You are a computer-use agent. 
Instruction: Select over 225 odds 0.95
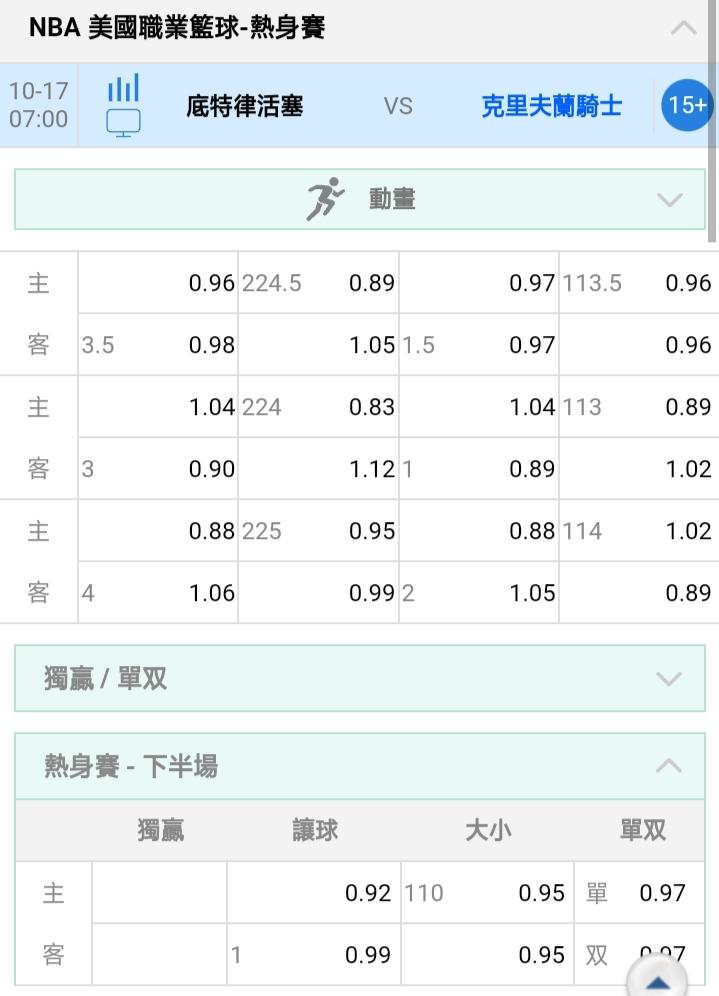(319, 530)
